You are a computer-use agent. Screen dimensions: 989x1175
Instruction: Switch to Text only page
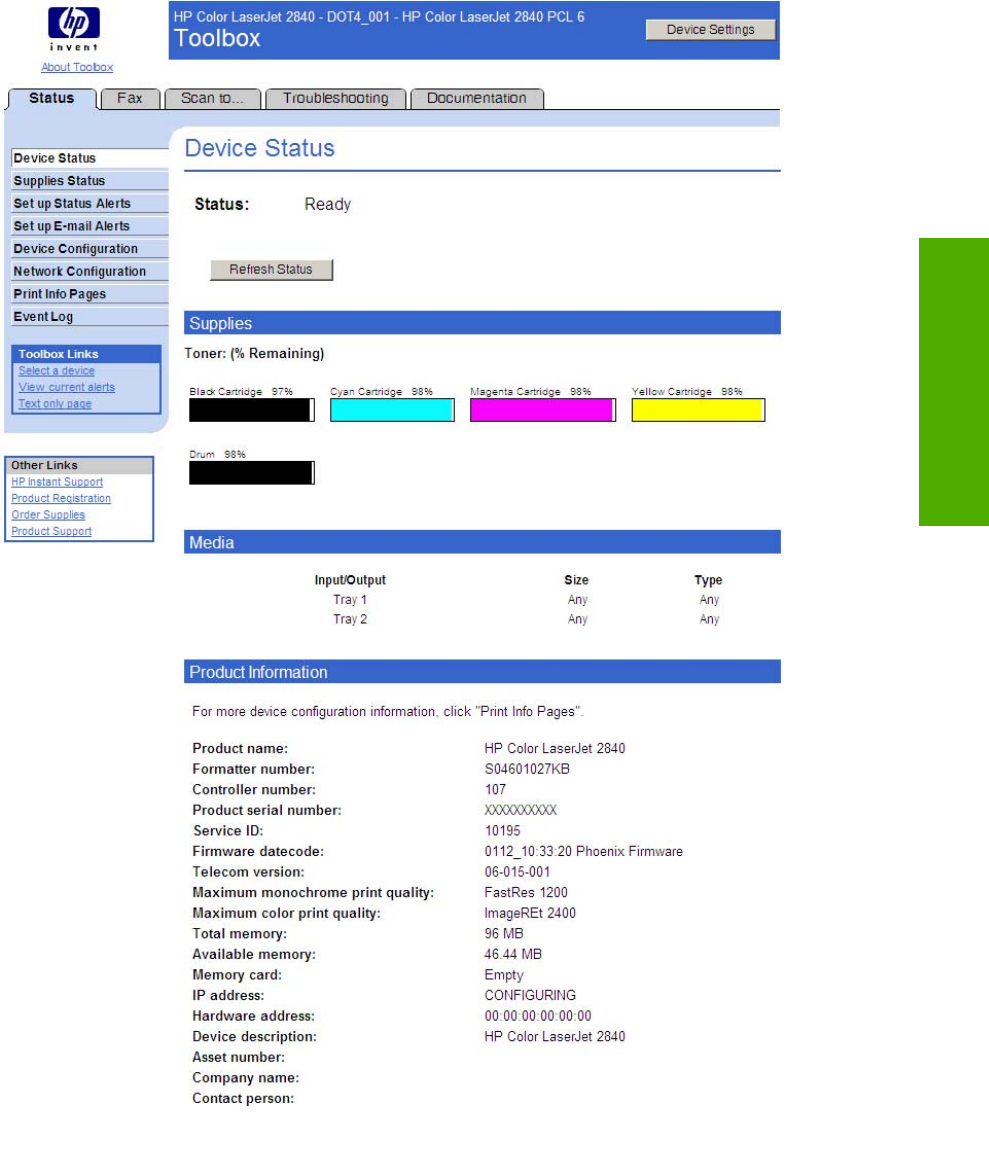[55, 404]
